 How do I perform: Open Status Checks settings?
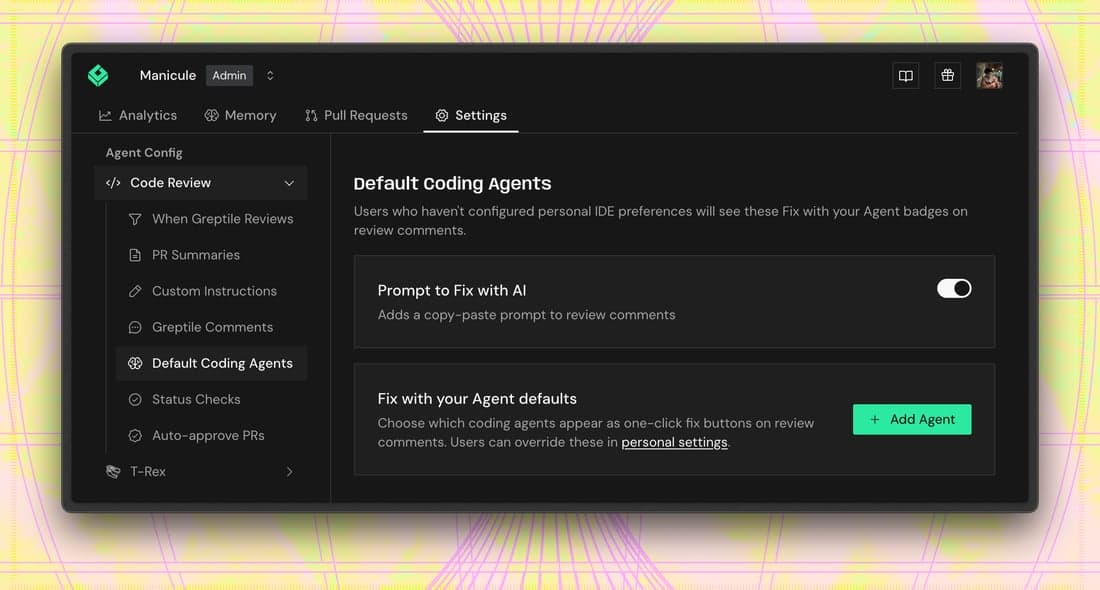click(x=211, y=400)
